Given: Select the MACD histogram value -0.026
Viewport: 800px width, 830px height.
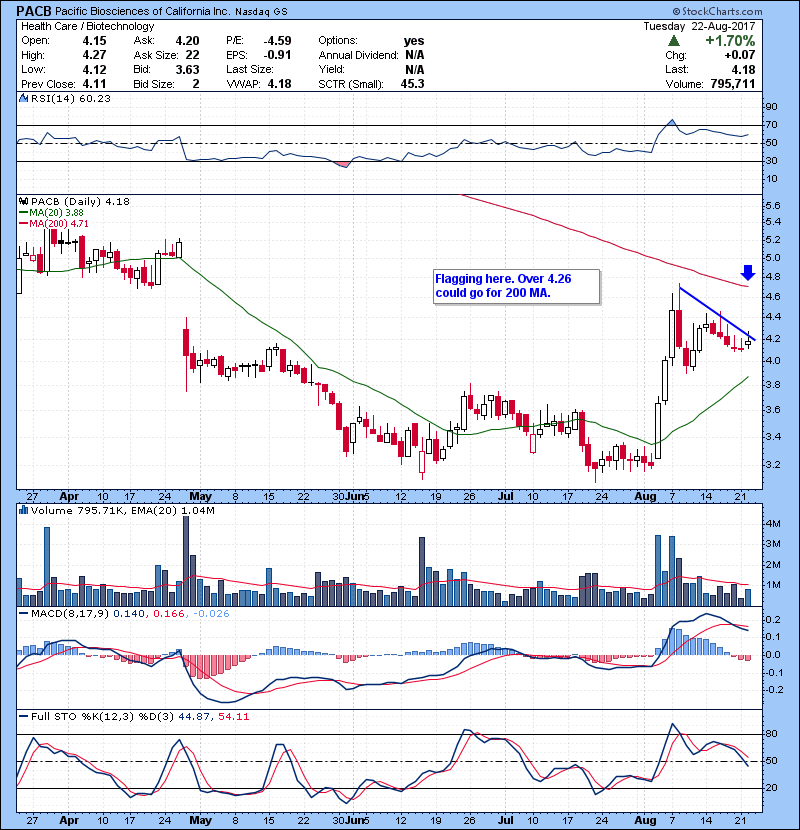Looking at the screenshot, I should tap(211, 614).
